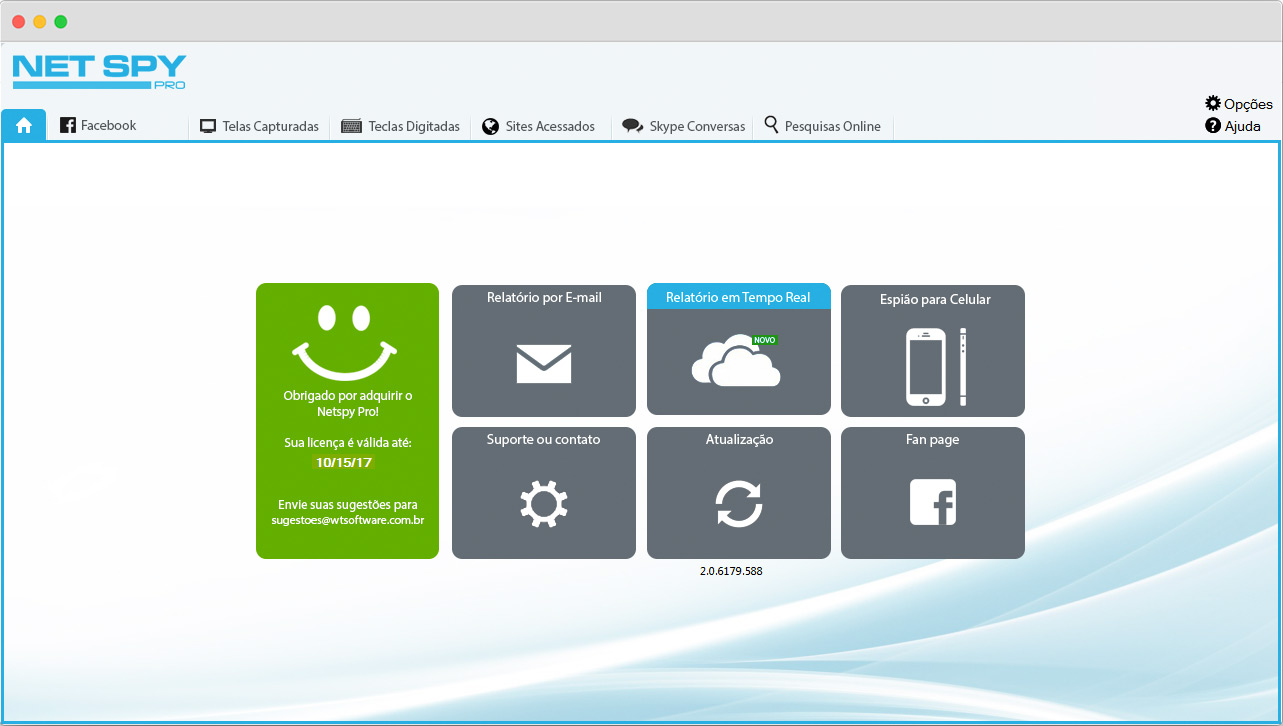Click the refresh arrows update icon
This screenshot has height=726, width=1283.
[x=738, y=504]
